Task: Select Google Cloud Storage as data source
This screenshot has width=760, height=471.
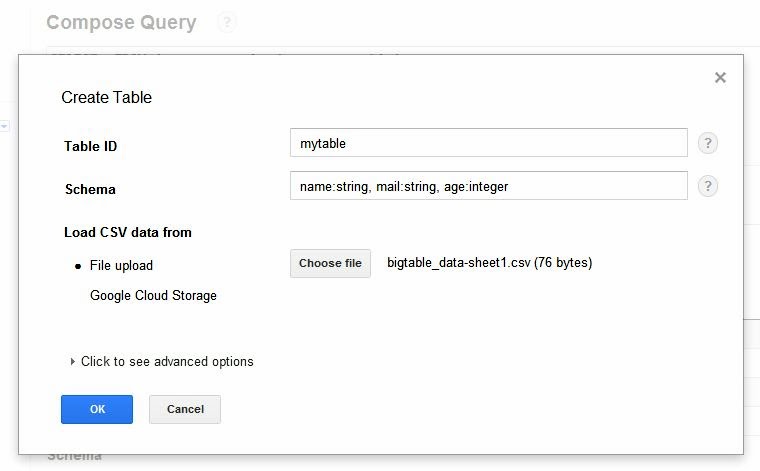Action: point(153,296)
